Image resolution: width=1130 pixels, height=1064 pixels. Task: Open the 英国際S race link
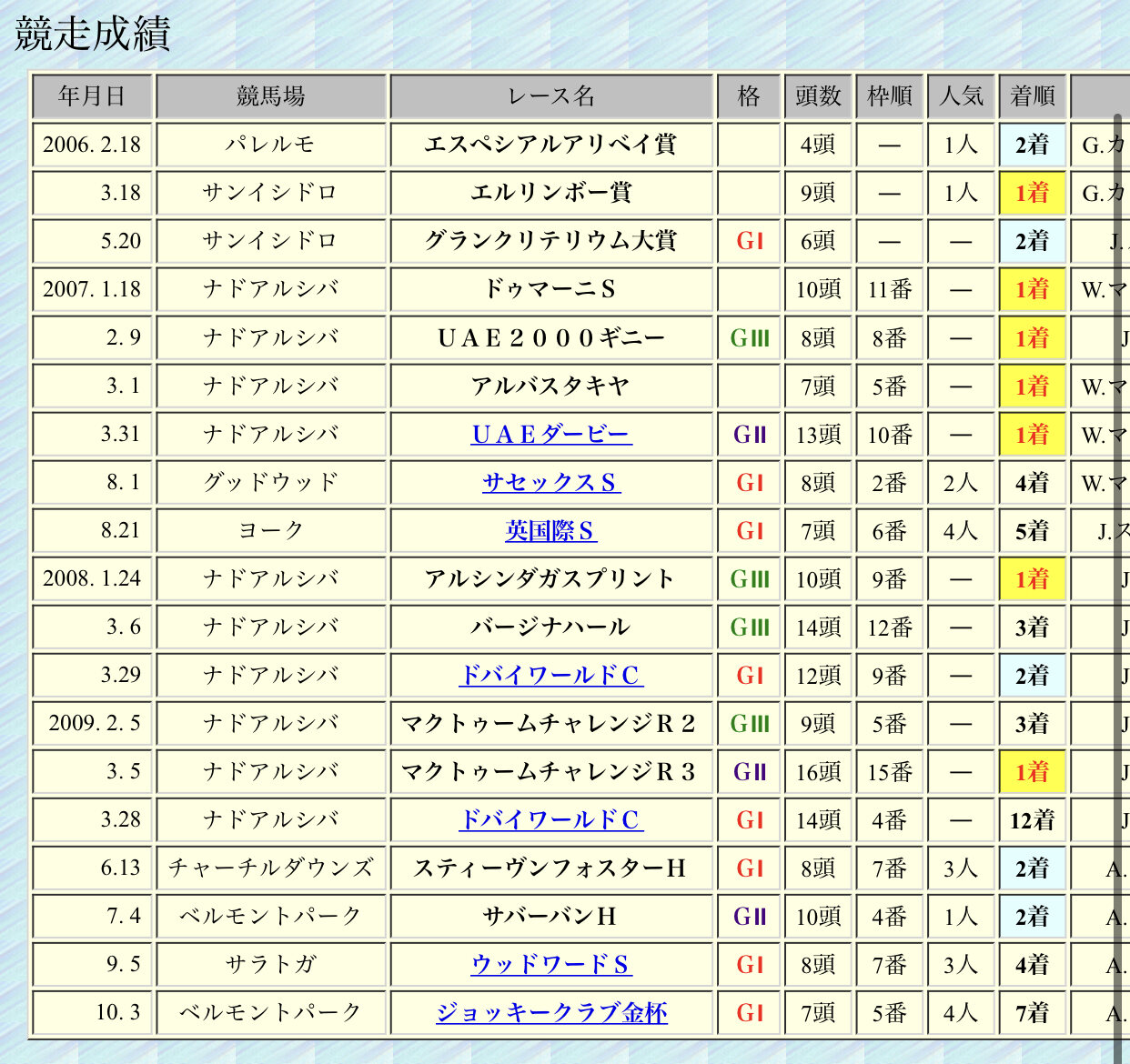(x=551, y=531)
